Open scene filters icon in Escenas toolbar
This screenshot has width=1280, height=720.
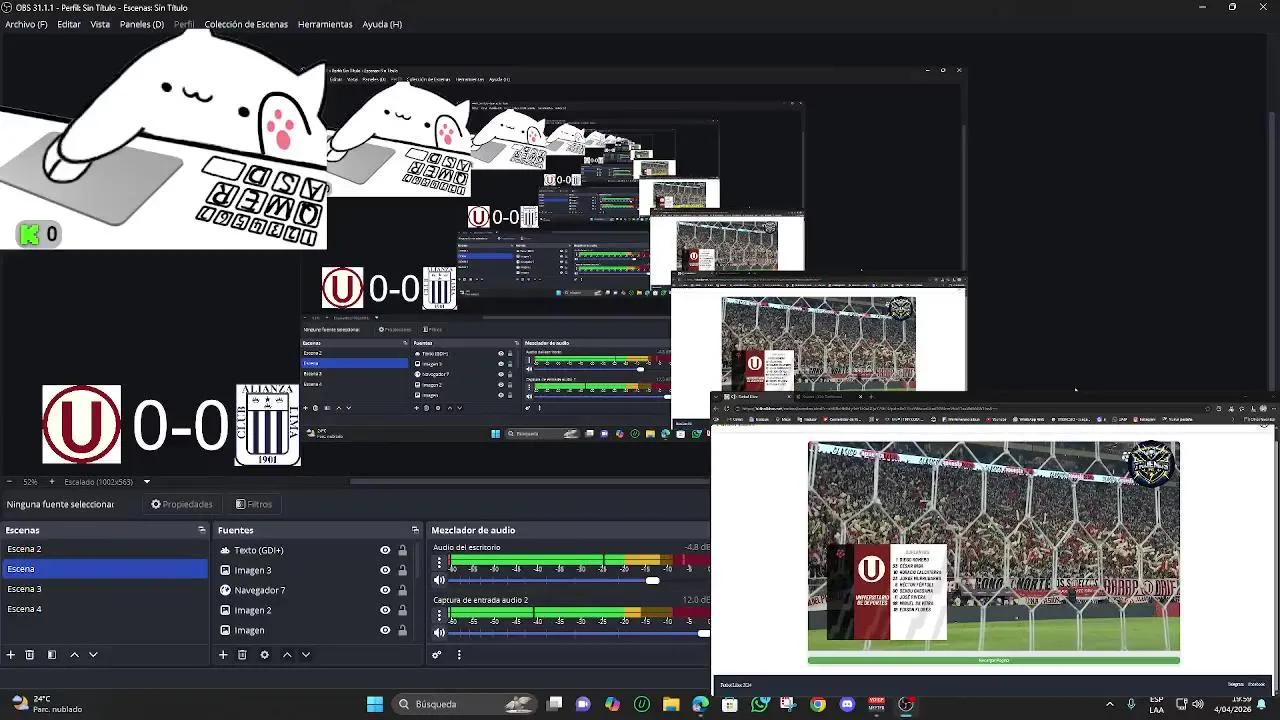[x=52, y=655]
